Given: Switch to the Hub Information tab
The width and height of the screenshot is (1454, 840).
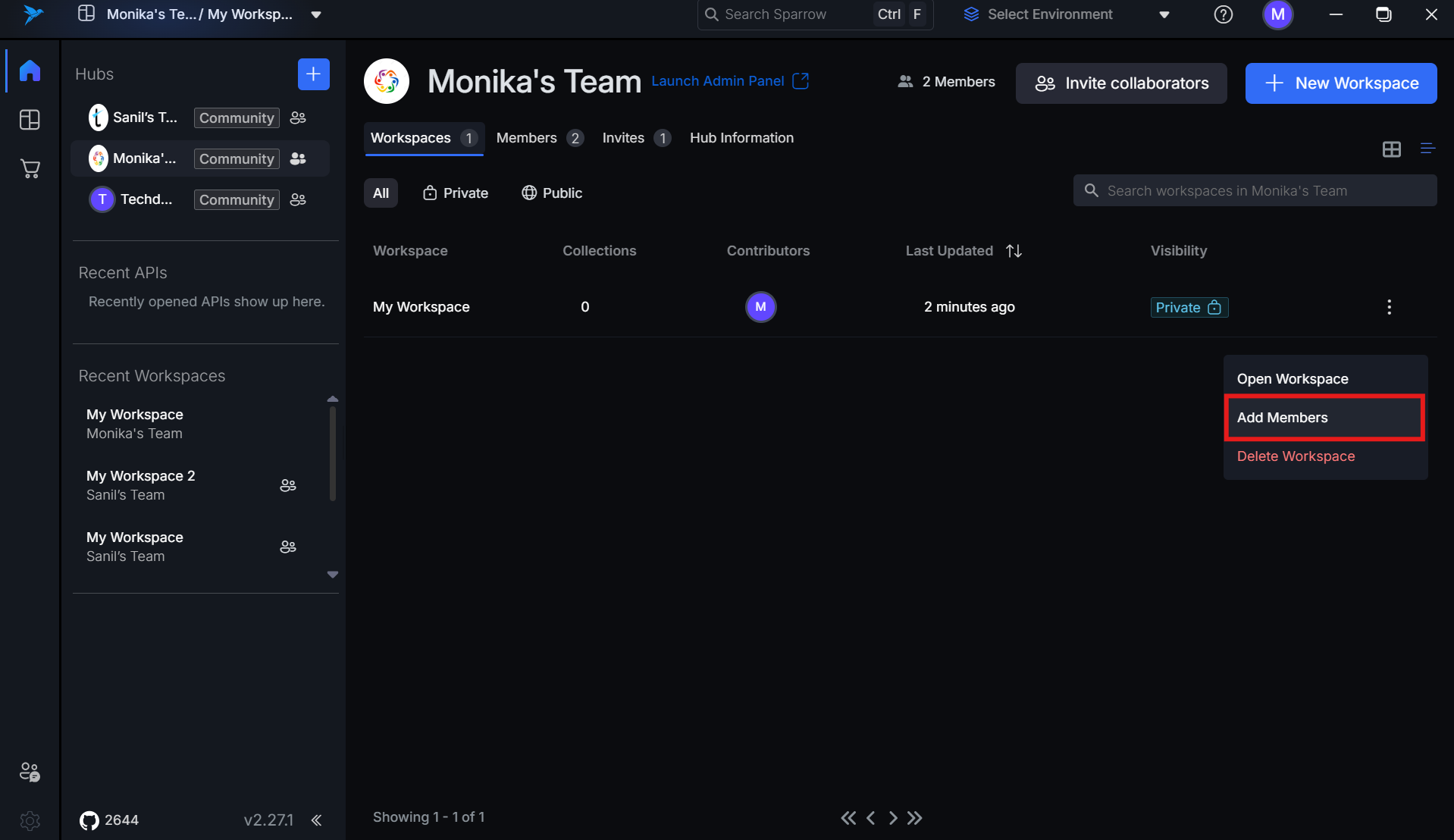Looking at the screenshot, I should click(741, 138).
